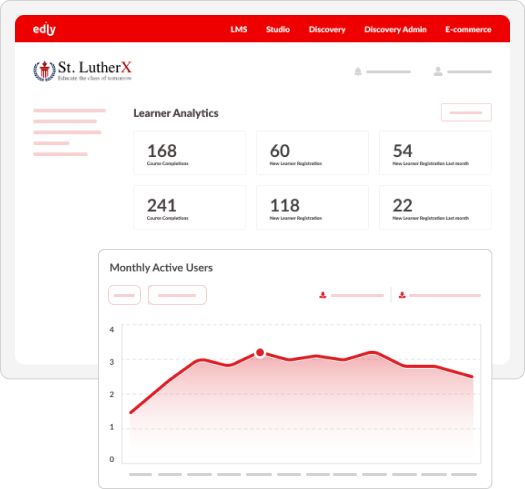This screenshot has height=489, width=525.
Task: Select the highlighted data point on the chart line
Action: (260, 353)
